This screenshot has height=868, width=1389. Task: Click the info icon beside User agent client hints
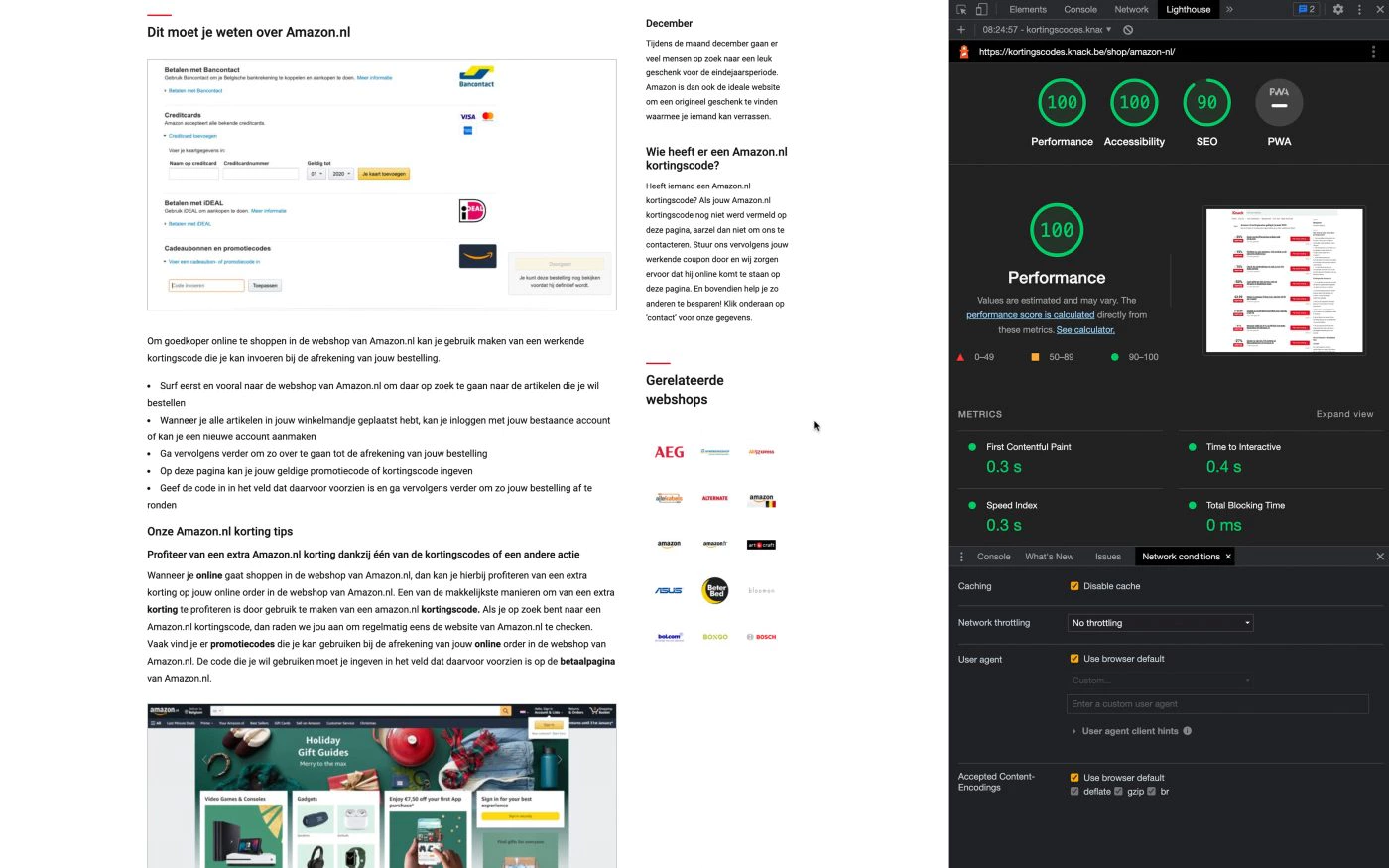(x=1188, y=731)
